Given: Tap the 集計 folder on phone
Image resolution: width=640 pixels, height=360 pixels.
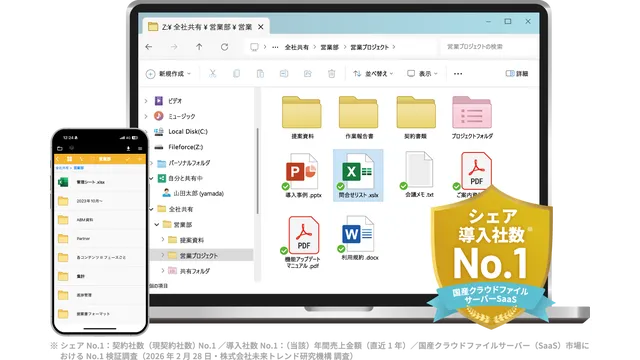Looking at the screenshot, I should 100,276.
